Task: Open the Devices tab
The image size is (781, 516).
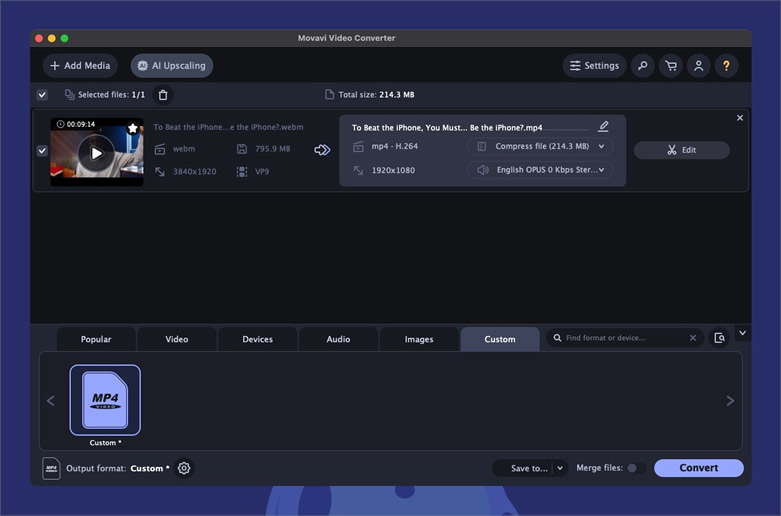Action: [258, 339]
